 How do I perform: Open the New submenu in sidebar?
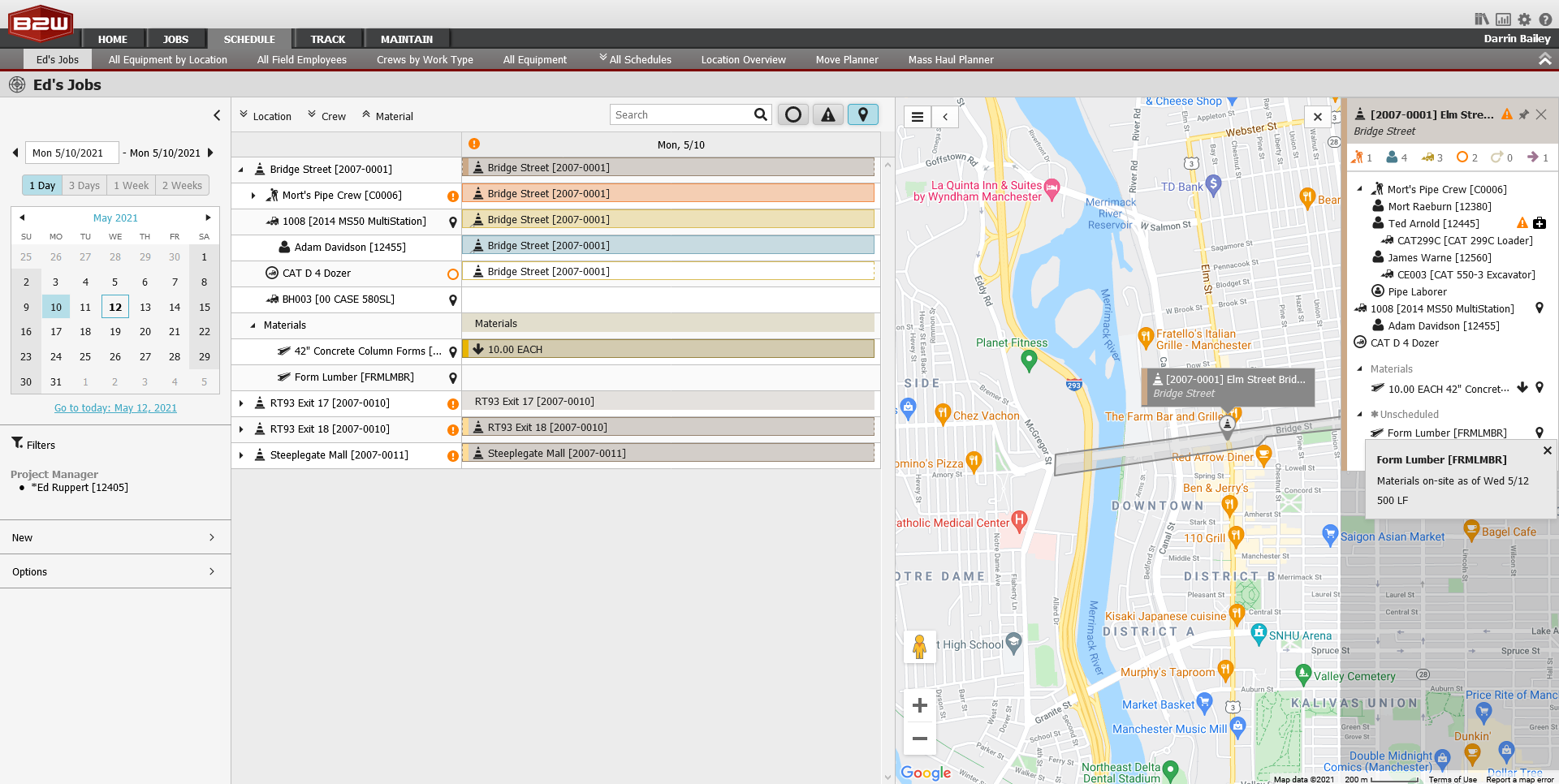coord(115,537)
